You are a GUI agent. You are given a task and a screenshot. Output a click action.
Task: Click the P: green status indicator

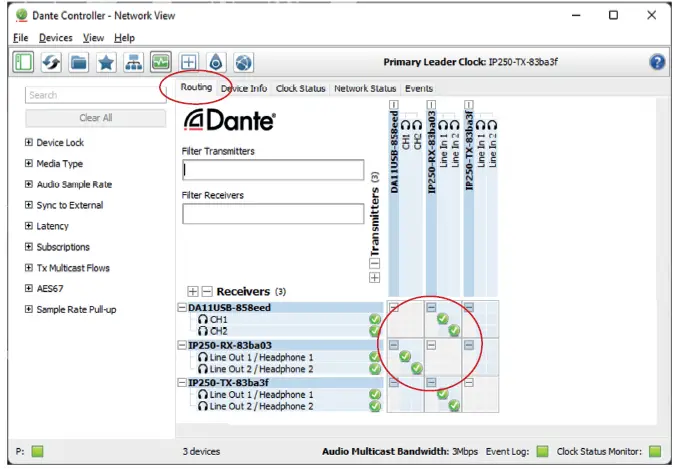pos(38,451)
